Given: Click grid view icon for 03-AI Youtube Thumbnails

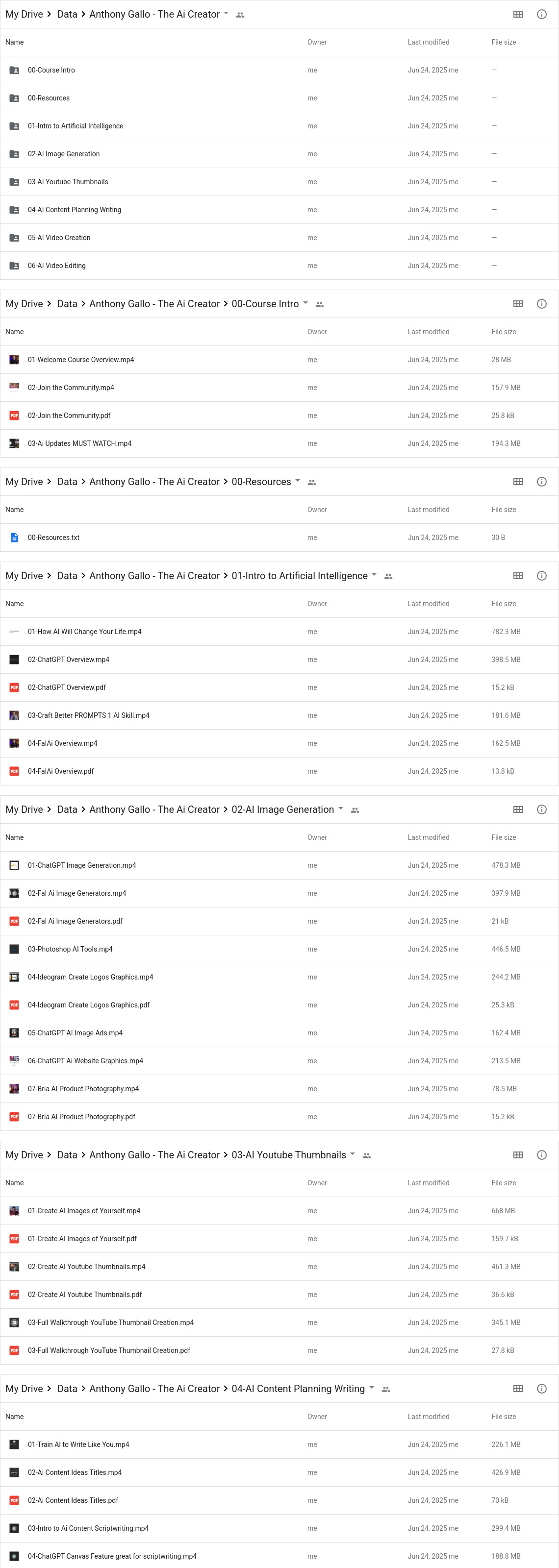Looking at the screenshot, I should click(x=518, y=1155).
